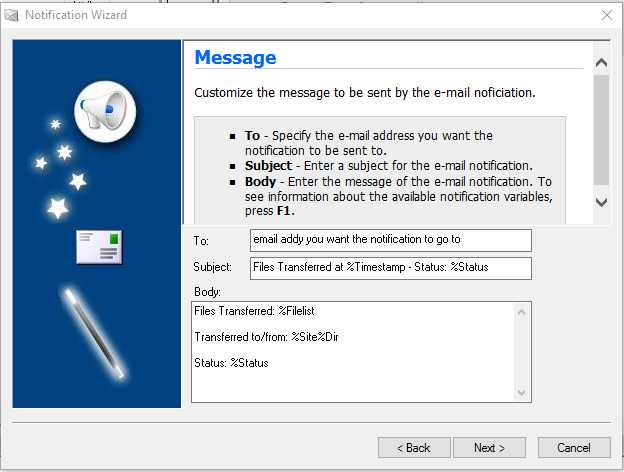Click the Subject input field
624x472 pixels.
point(390,268)
